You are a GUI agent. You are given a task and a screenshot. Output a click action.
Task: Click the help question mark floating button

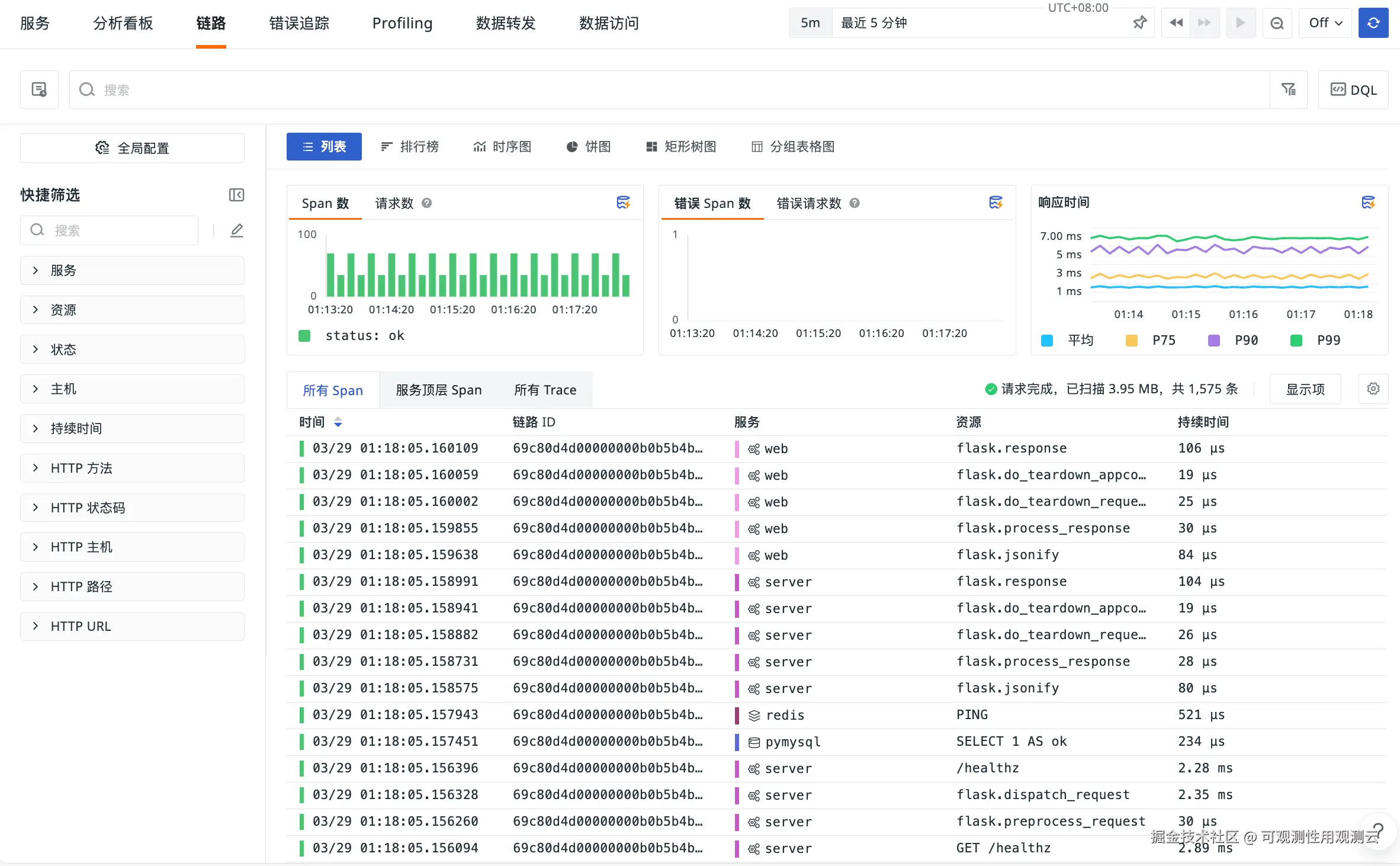pos(1377,832)
